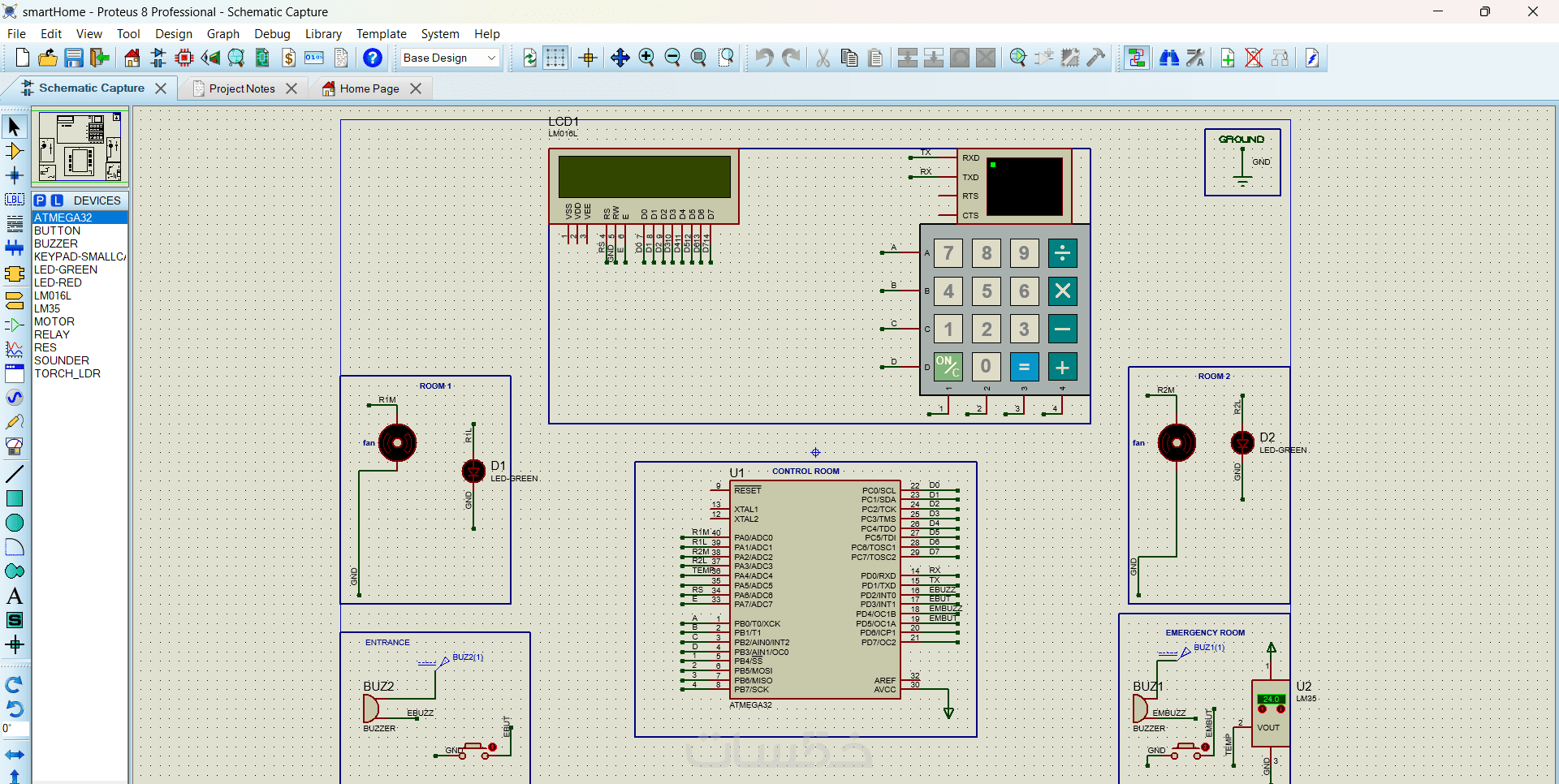Viewport: 1559px width, 784px height.
Task: Toggle the grid display button
Action: click(555, 58)
